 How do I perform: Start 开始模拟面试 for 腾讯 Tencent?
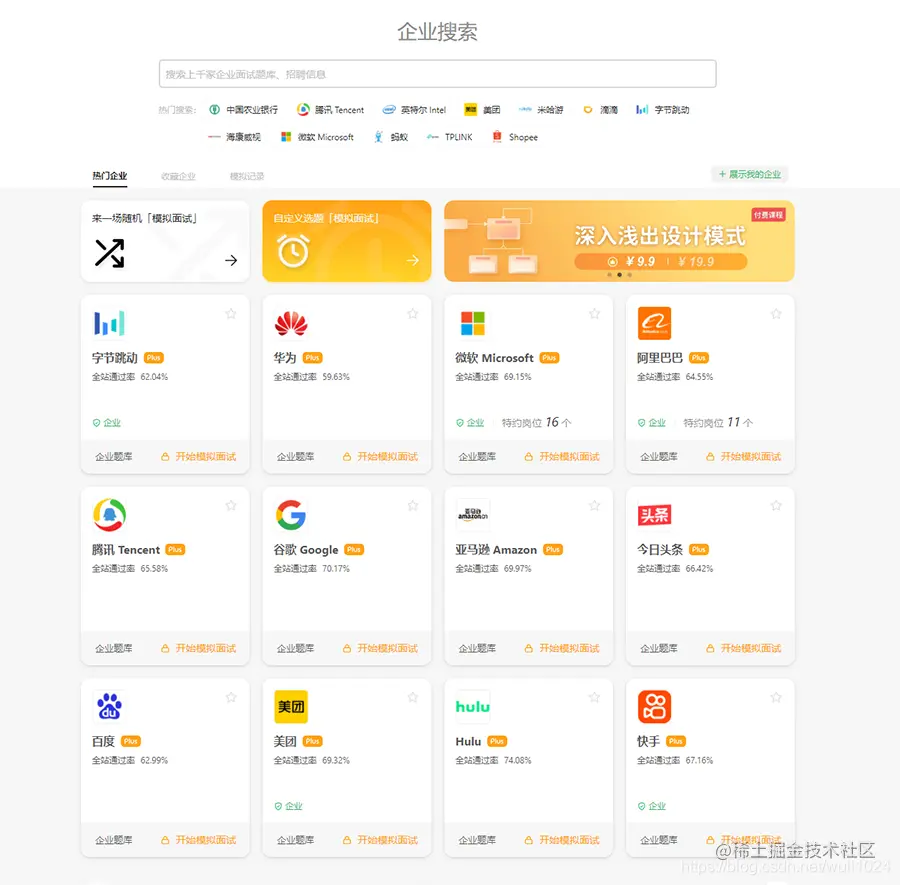click(199, 649)
